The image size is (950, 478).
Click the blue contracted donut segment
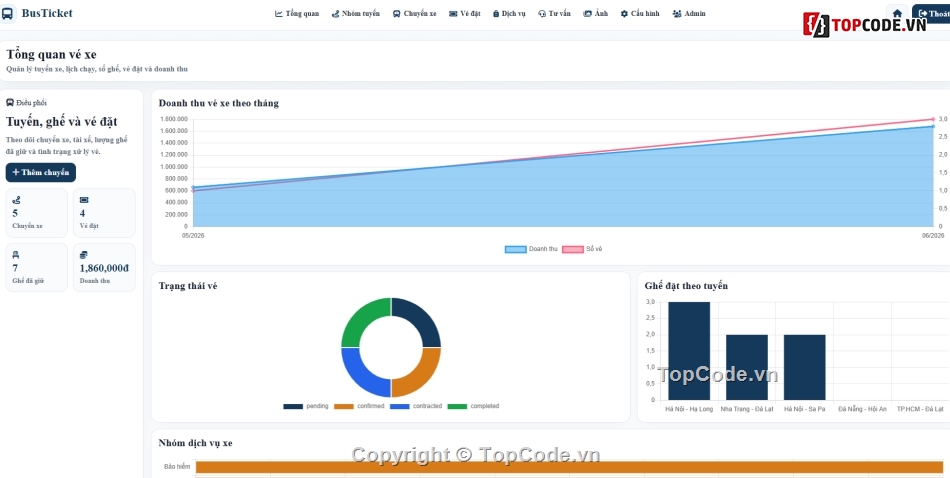361,377
